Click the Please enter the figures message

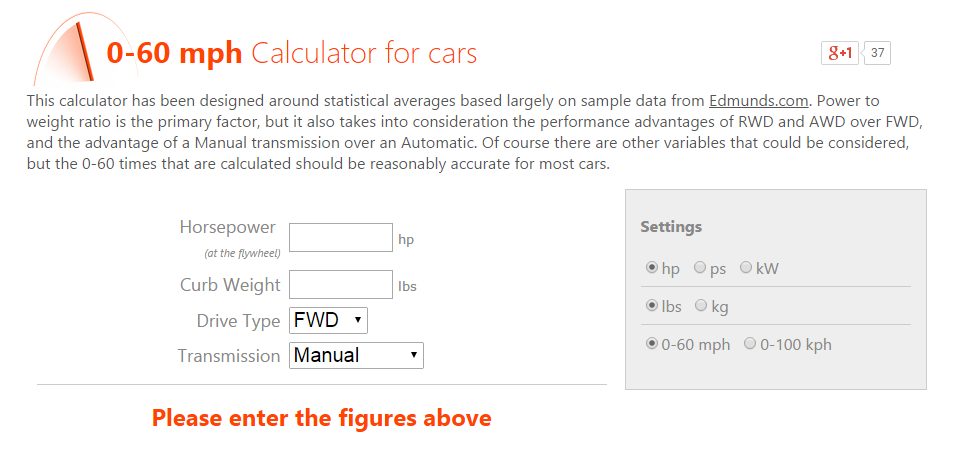coord(321,418)
